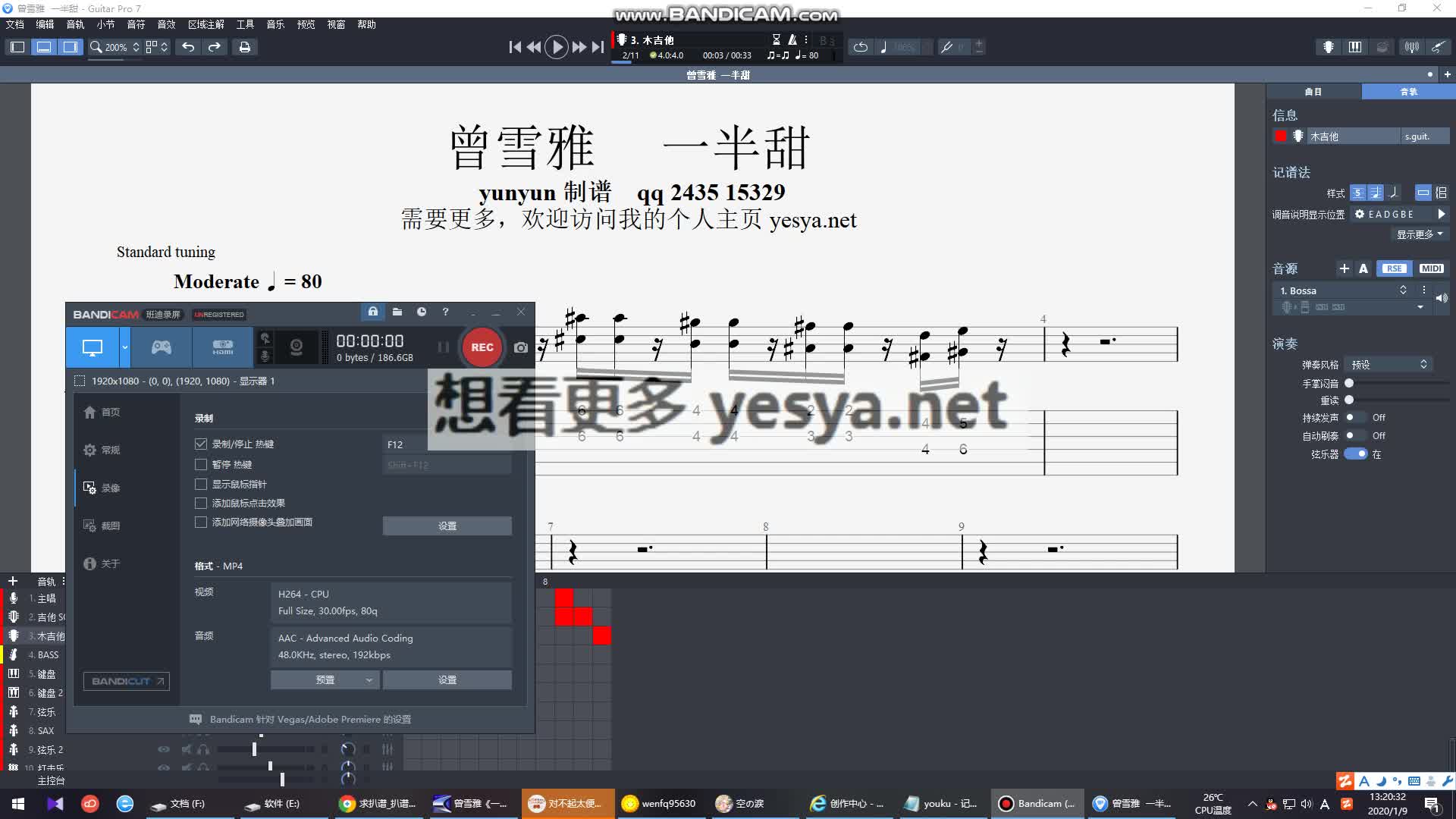Image resolution: width=1456 pixels, height=819 pixels.
Task: Open 1. Bossa soundbank selector
Action: point(1342,290)
